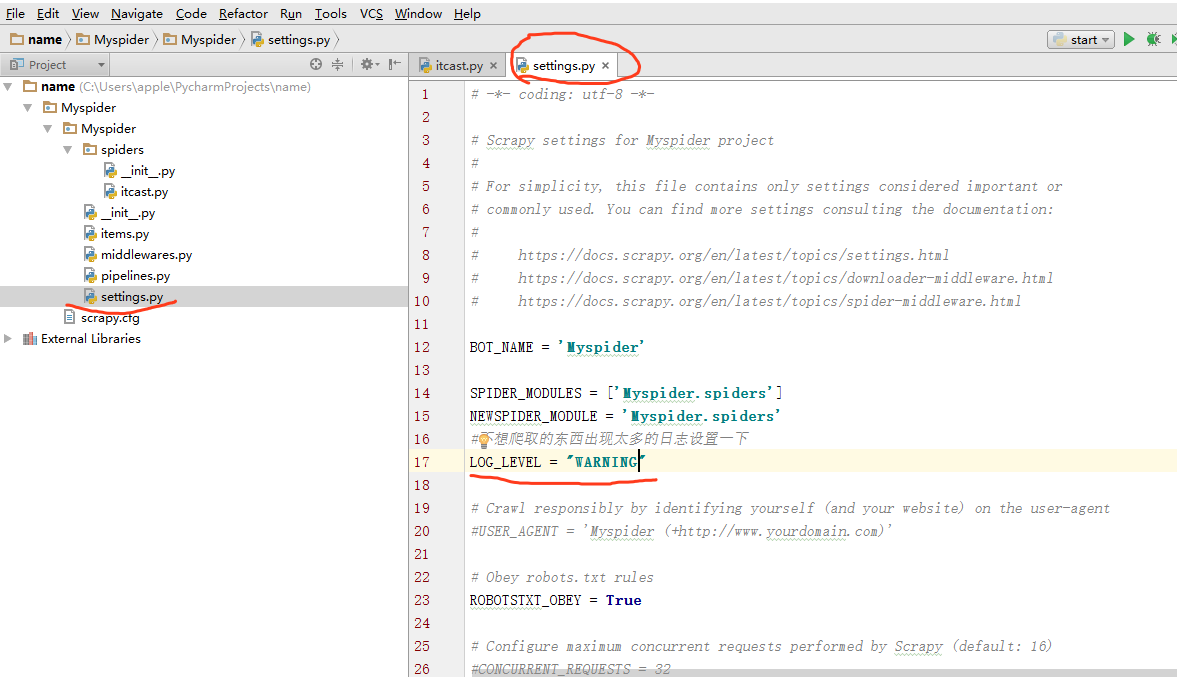Open the View menu
The image size is (1177, 677).
85,14
